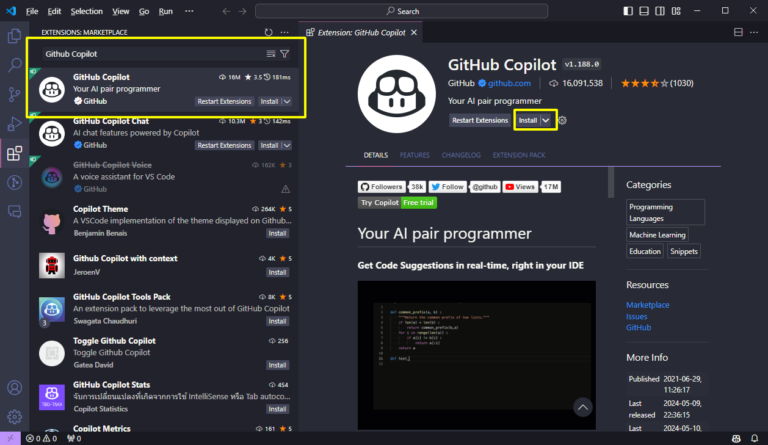Open the Accounts icon
Image resolution: width=768 pixels, height=445 pixels.
click(14, 388)
